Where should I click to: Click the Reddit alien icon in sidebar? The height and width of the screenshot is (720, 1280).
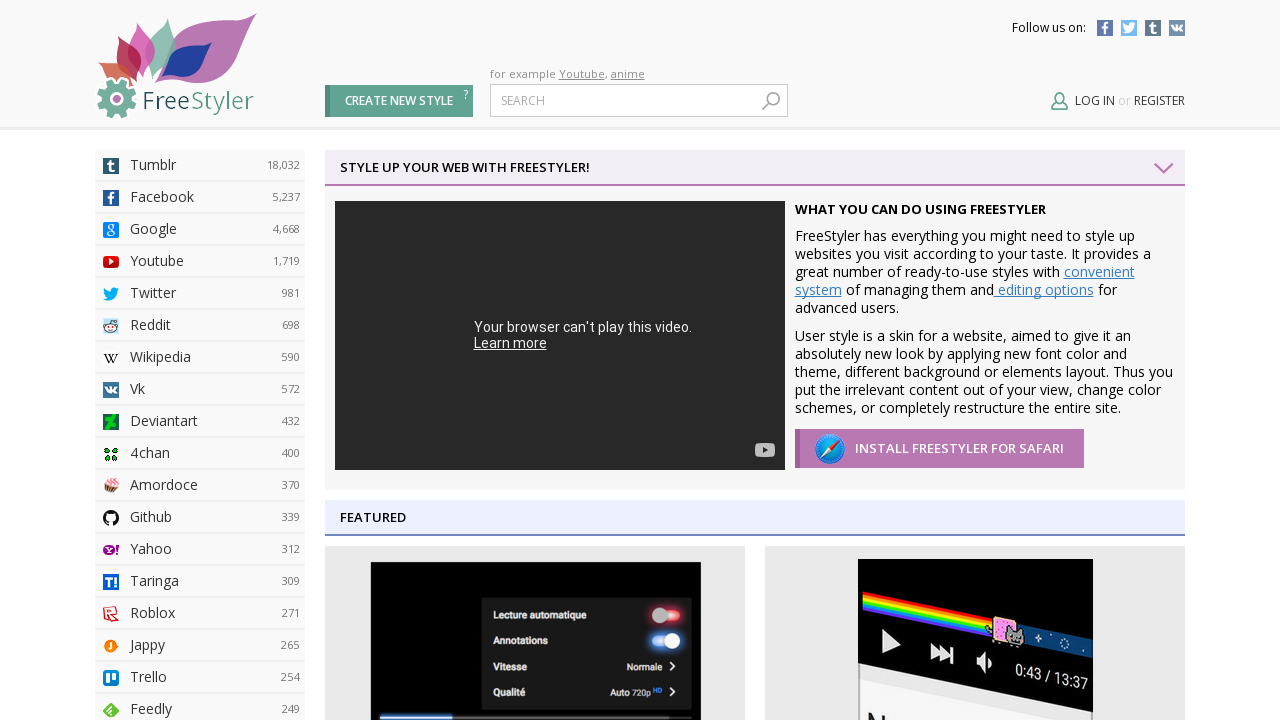pyautogui.click(x=111, y=326)
